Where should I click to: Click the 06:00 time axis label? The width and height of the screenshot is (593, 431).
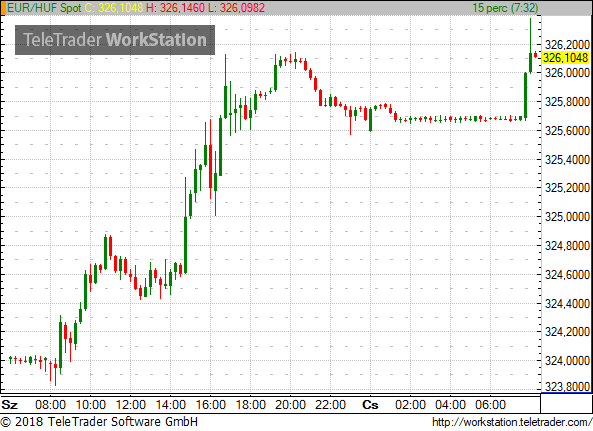click(x=491, y=405)
